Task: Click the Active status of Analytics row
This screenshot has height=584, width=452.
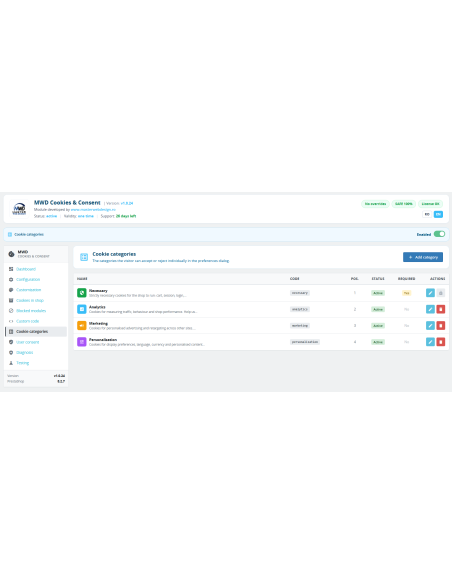Action: point(378,309)
